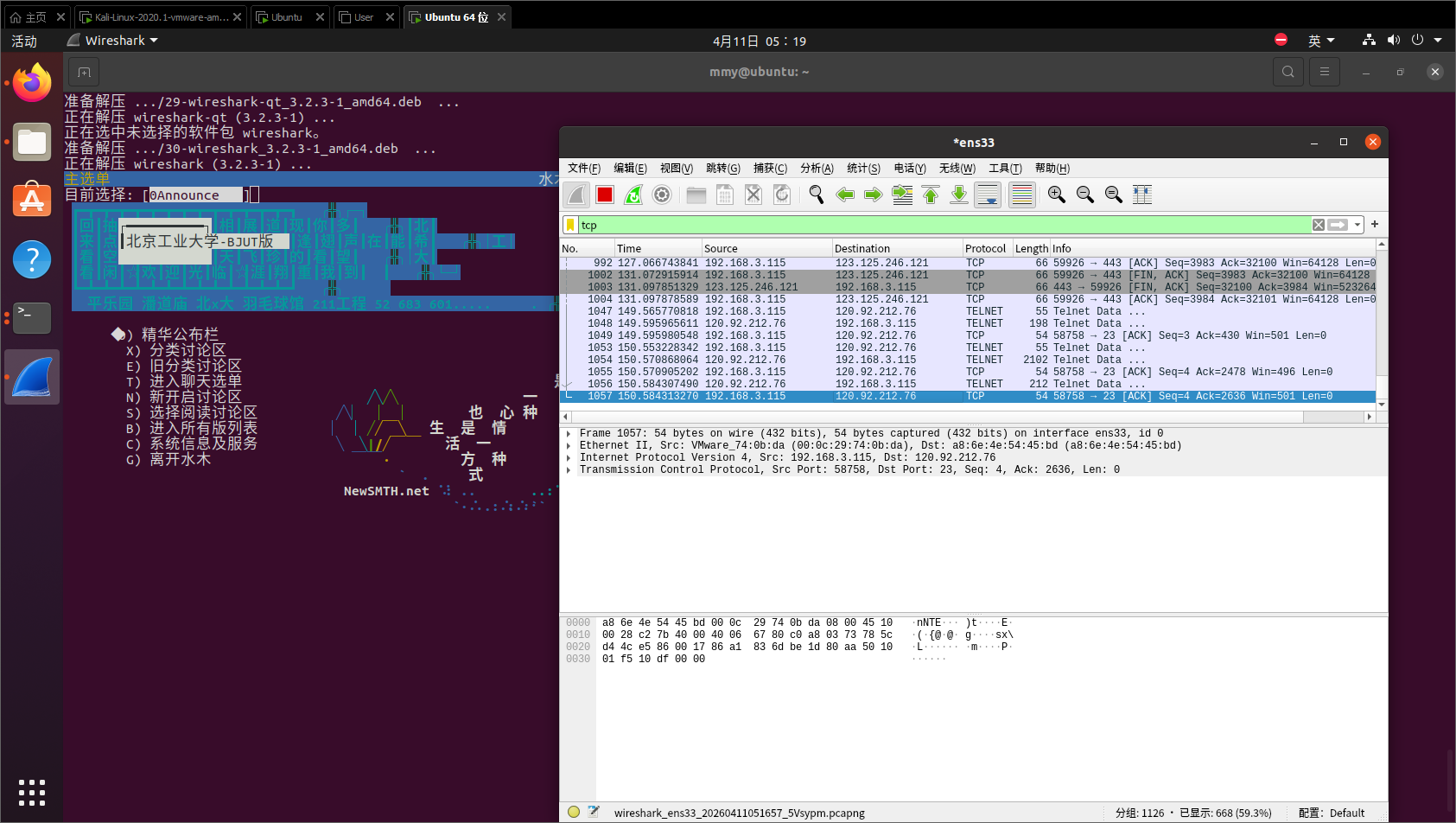
Task: Expand Internet Protocol Version 4 details
Action: point(569,457)
